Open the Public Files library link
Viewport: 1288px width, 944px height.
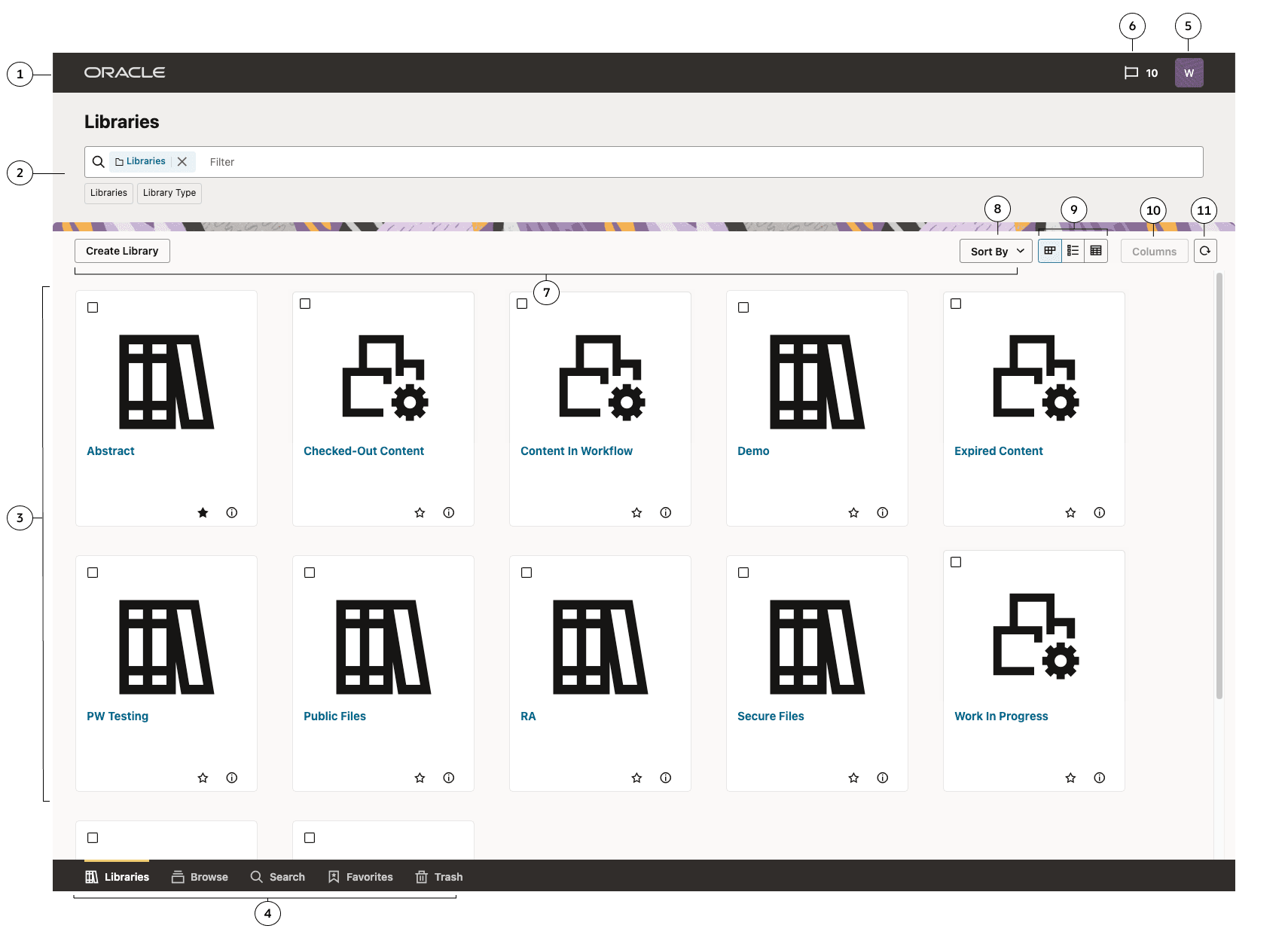334,716
